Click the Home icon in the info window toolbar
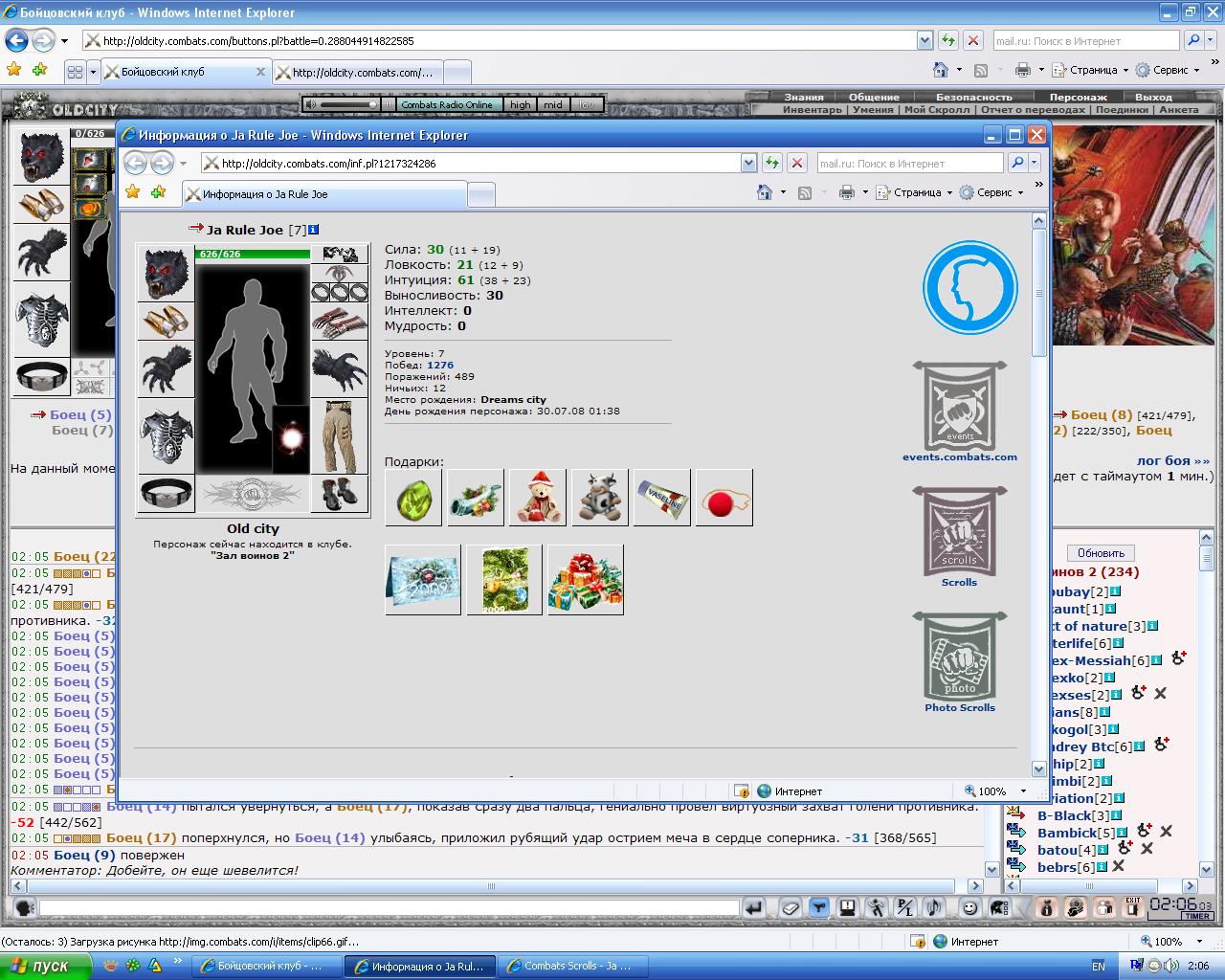The width and height of the screenshot is (1225, 980). pyautogui.click(x=764, y=192)
